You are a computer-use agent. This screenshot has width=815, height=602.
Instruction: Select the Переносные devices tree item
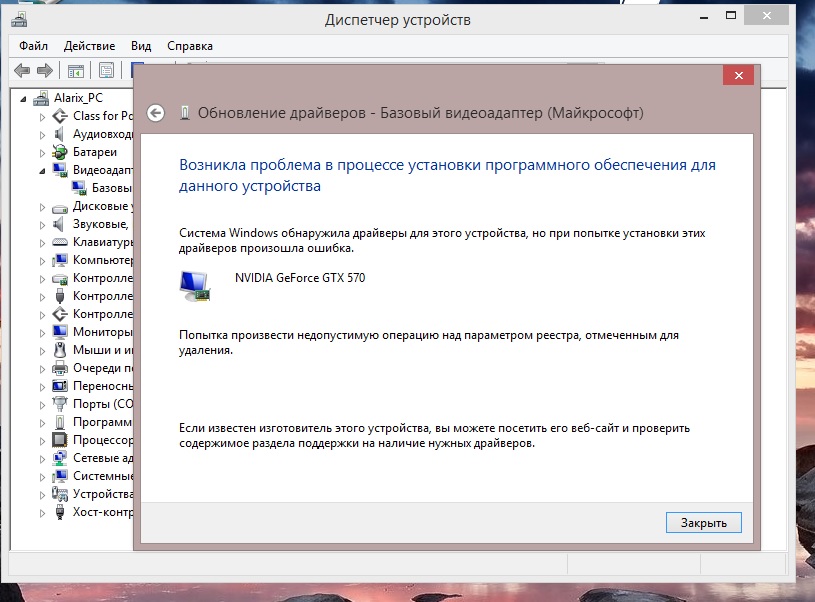(x=103, y=386)
